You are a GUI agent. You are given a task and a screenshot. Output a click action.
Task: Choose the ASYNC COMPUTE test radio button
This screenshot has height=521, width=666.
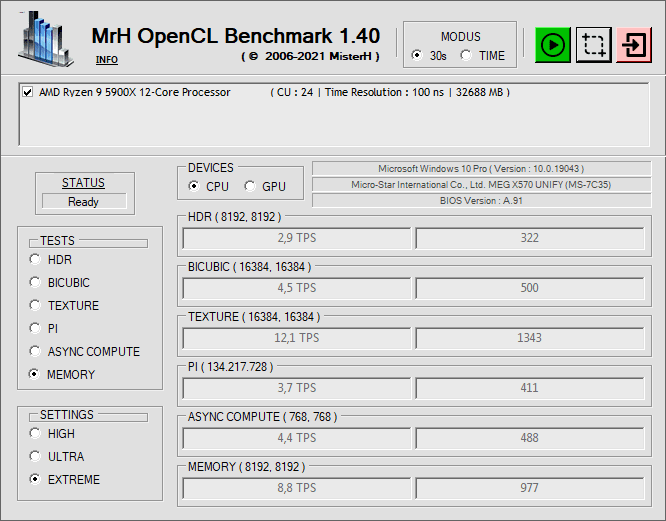(35, 351)
